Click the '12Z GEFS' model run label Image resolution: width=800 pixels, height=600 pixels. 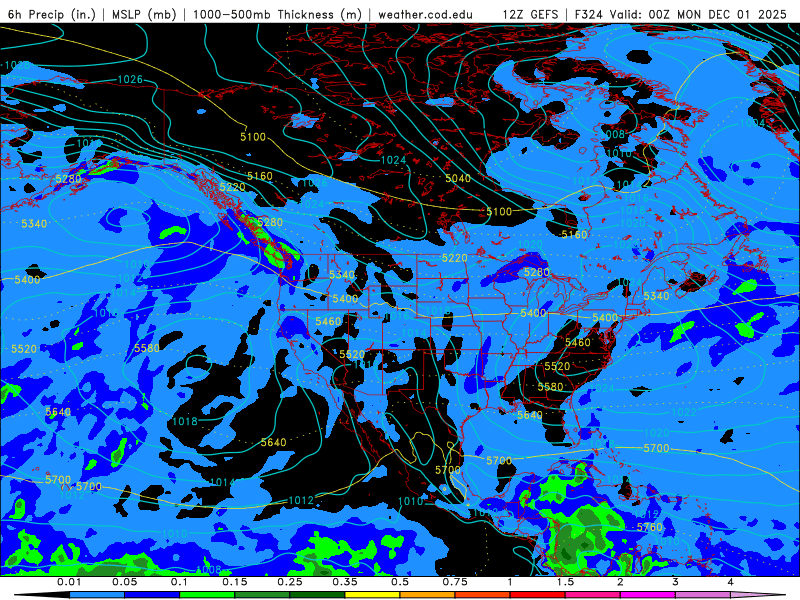pyautogui.click(x=531, y=14)
